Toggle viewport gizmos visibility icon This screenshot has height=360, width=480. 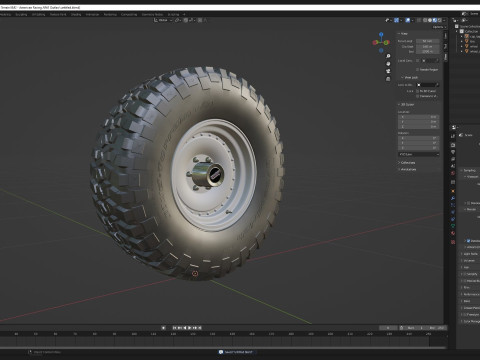pos(396,20)
